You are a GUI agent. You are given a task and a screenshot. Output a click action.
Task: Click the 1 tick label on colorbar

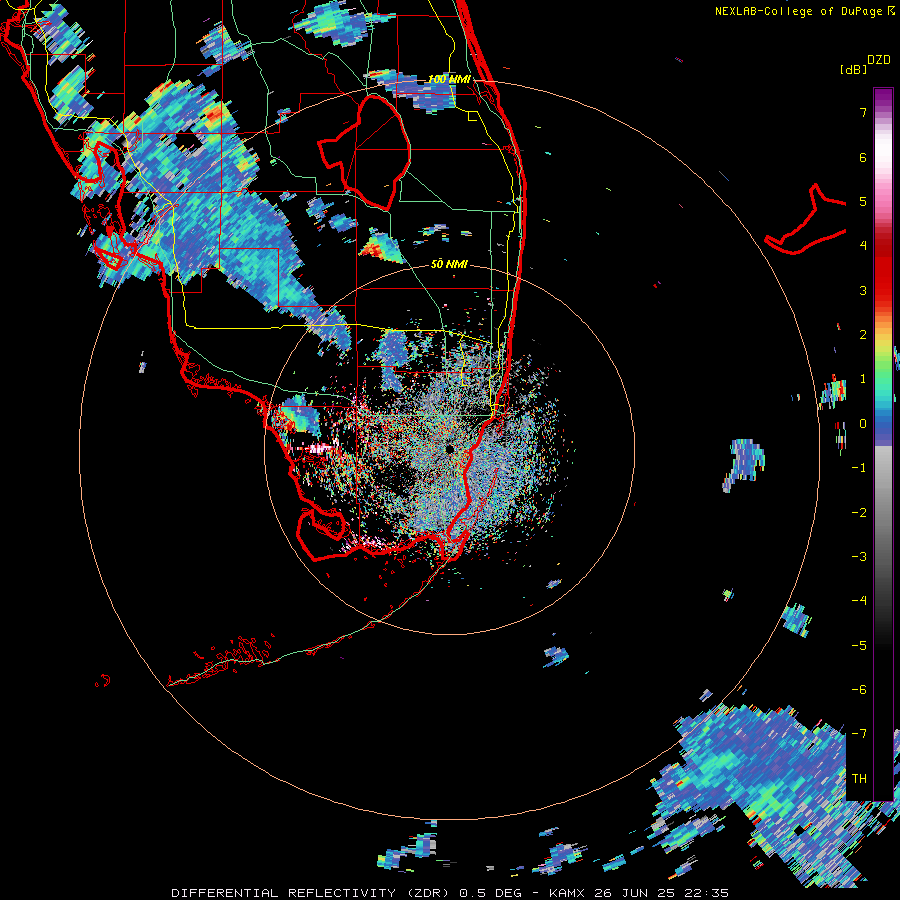tap(863, 379)
